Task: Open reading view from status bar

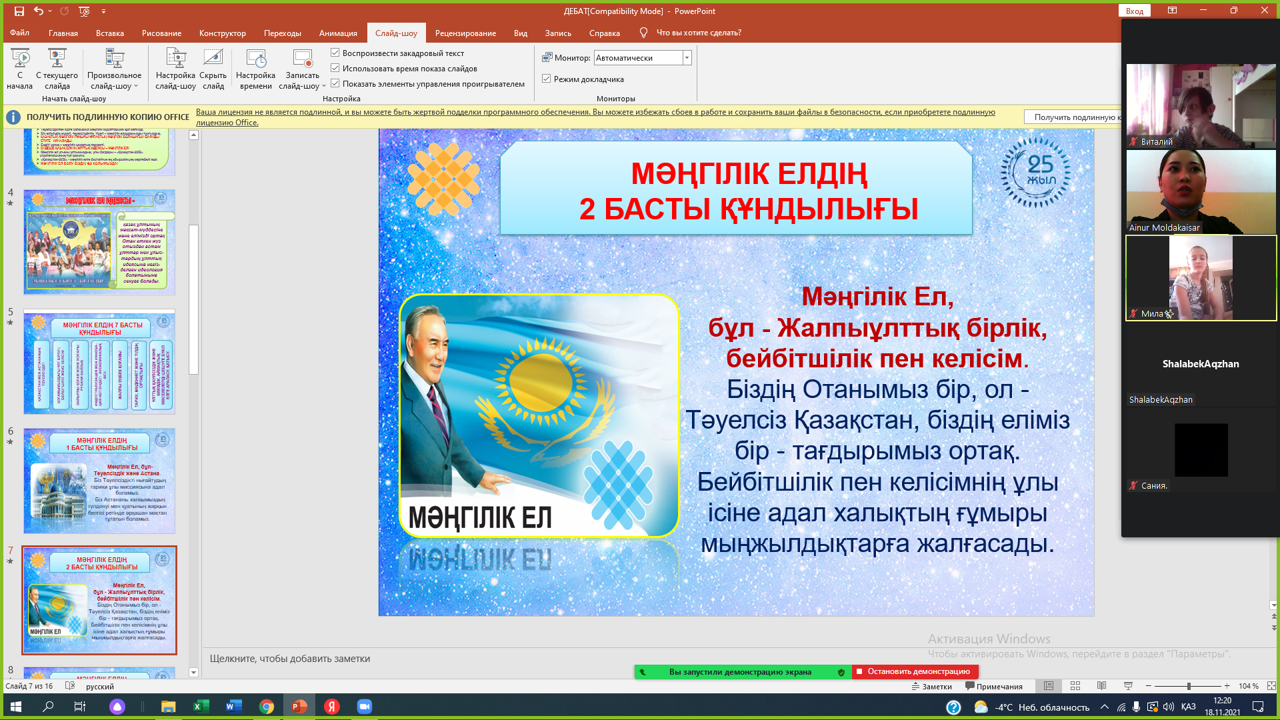Action: [x=1101, y=686]
